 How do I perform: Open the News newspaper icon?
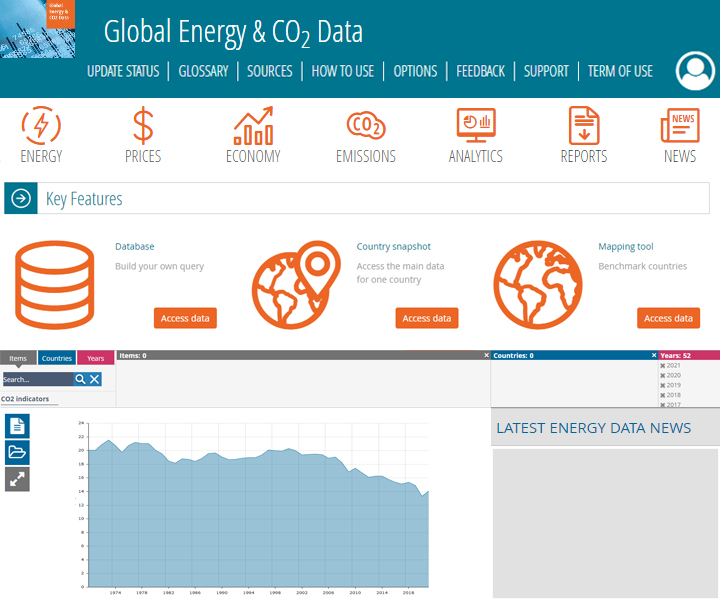680,126
